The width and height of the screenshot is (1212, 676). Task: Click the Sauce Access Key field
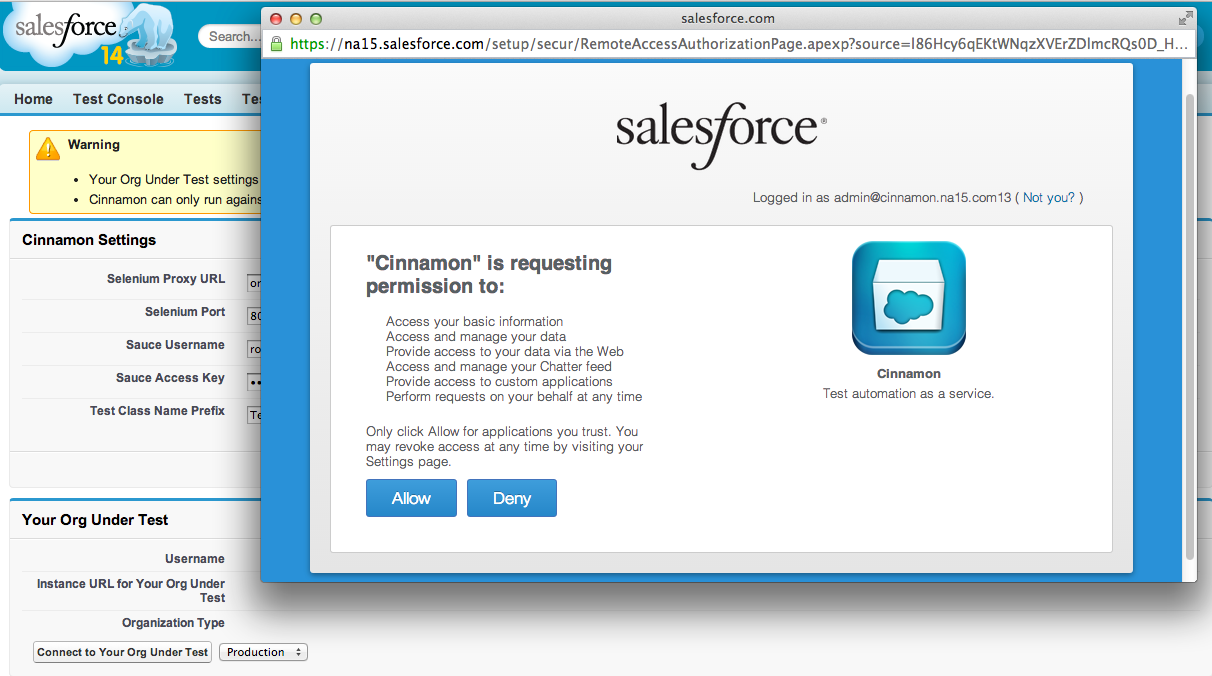coord(253,382)
